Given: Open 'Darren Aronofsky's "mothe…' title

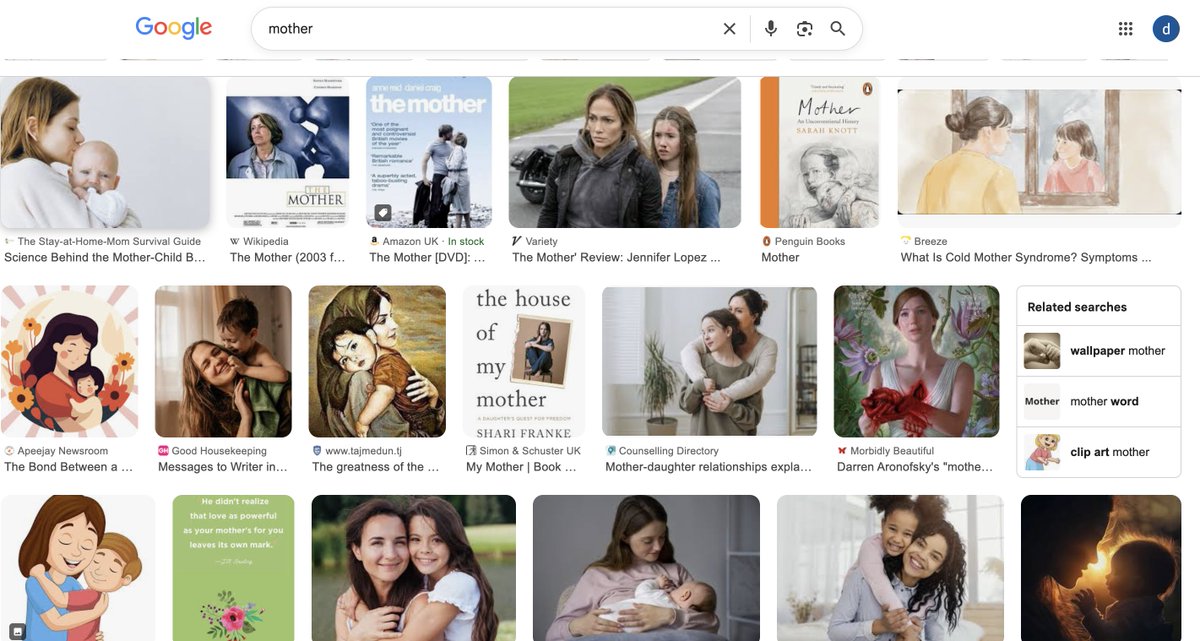Looking at the screenshot, I should tap(915, 467).
